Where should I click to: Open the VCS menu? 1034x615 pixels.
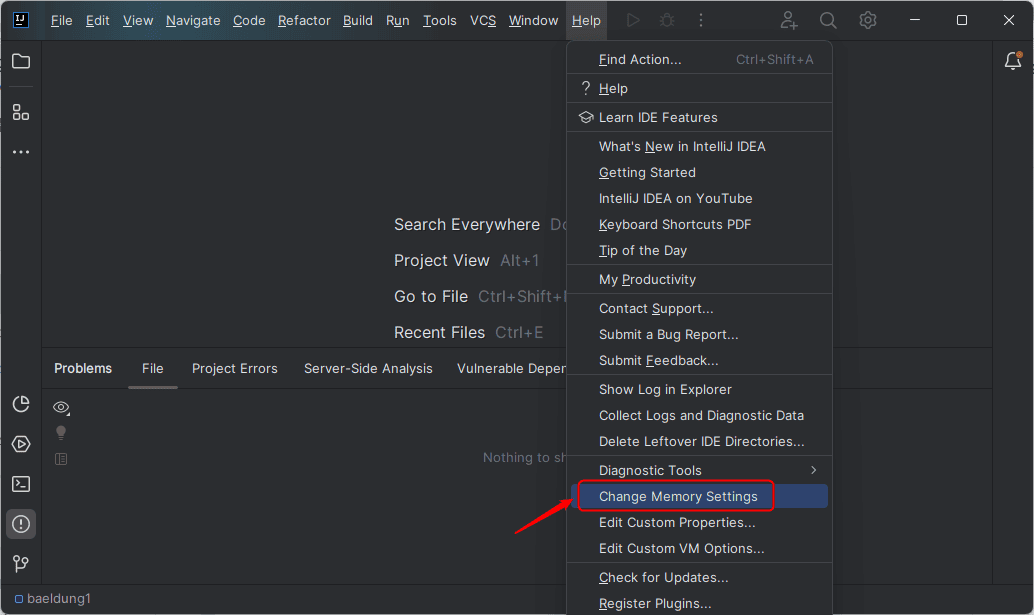coord(483,20)
